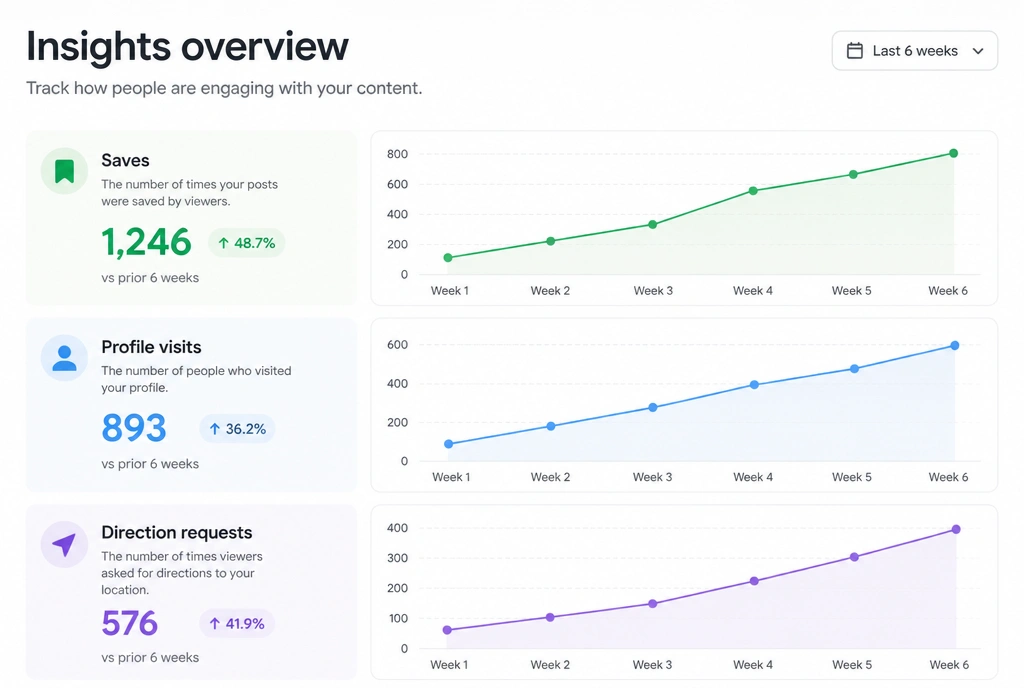This screenshot has width=1024, height=688.
Task: Click the Profile visits card heading
Action: point(152,347)
